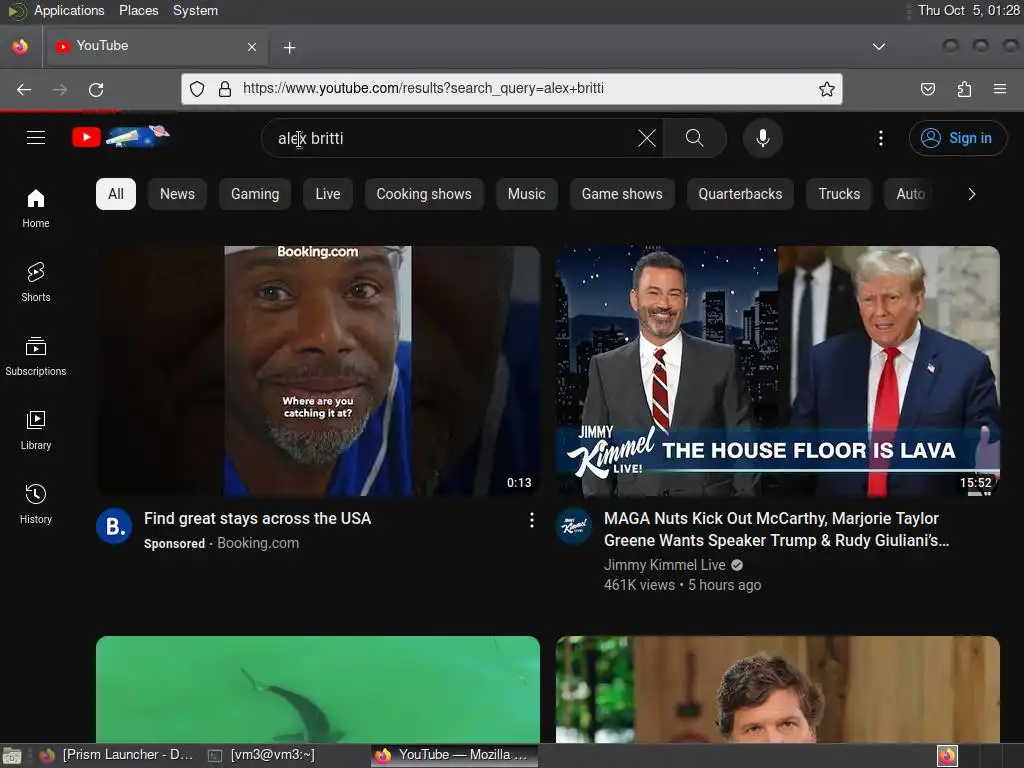Switch to Prism Launcher taskbar window
This screenshot has height=768, width=1024.
pos(116,755)
